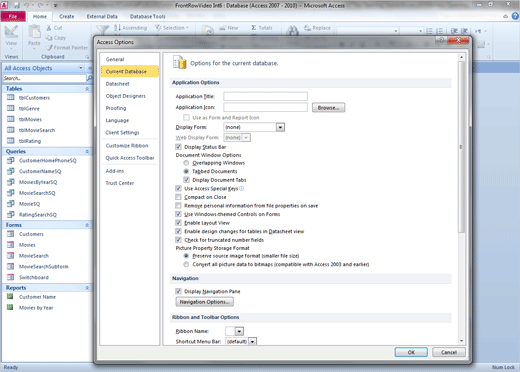Click the Application Icon input field

point(265,107)
